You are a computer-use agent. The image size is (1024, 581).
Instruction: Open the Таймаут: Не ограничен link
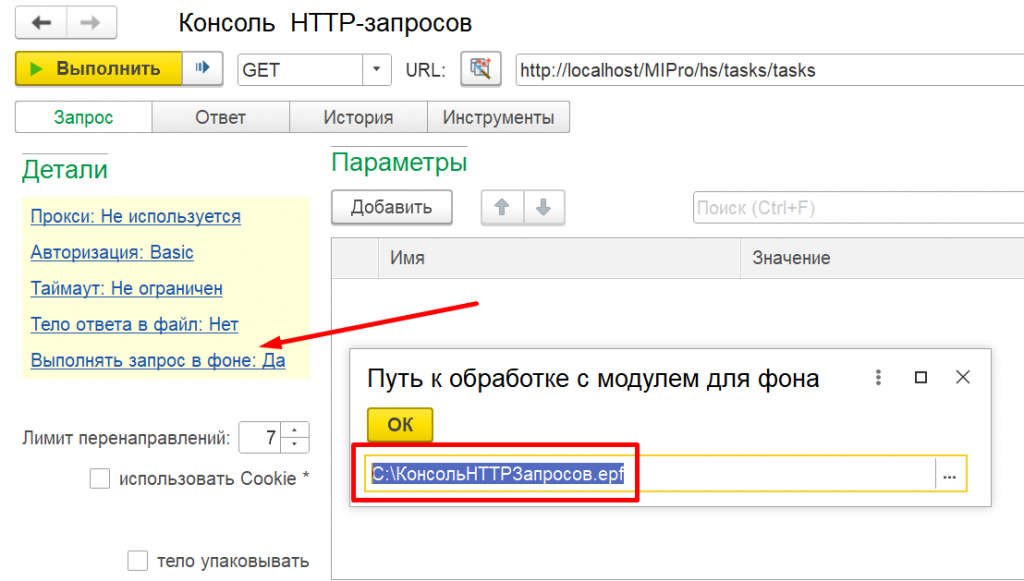click(x=127, y=288)
